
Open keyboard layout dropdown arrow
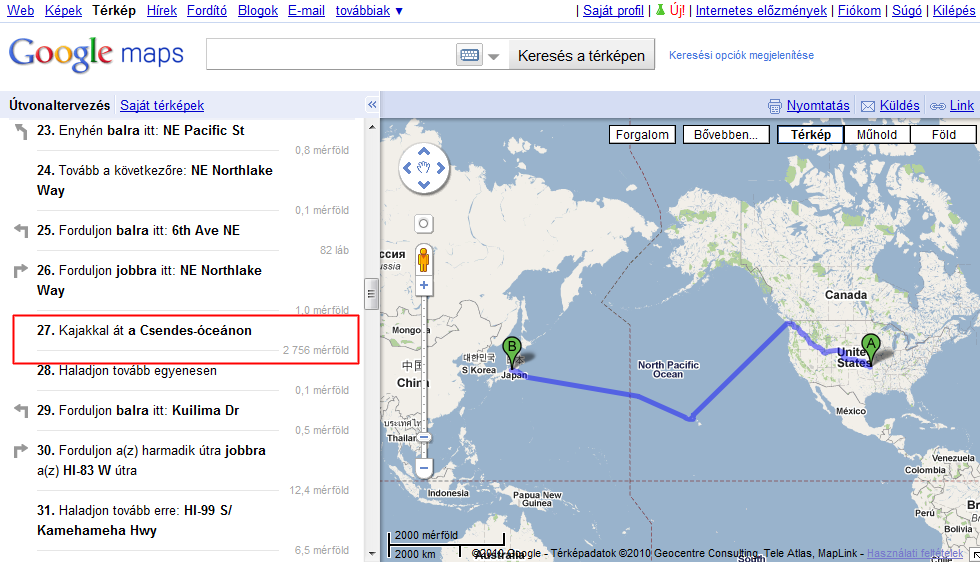coord(494,56)
